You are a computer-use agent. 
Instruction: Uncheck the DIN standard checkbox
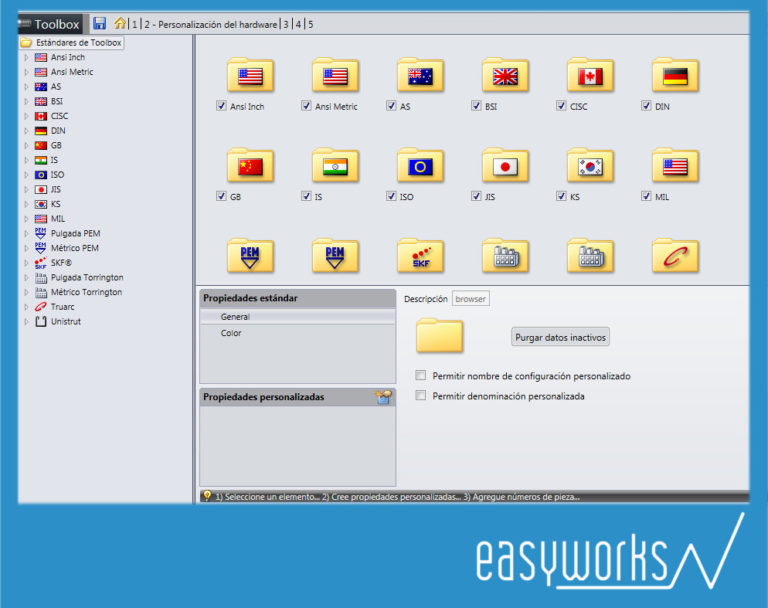coord(646,106)
